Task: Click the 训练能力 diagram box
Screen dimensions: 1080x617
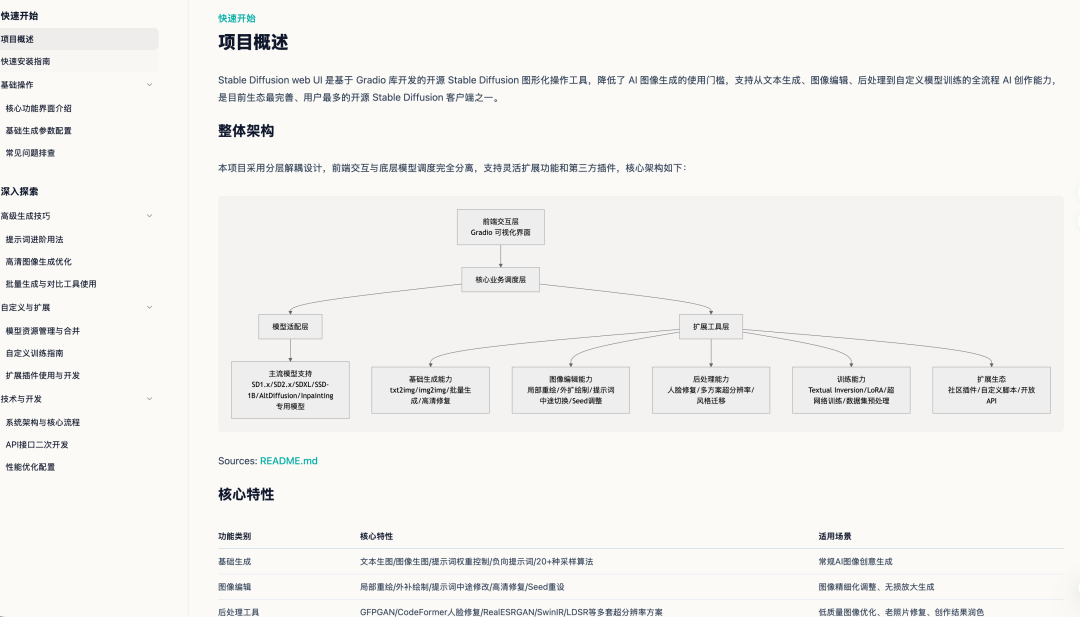Action: click(x=851, y=390)
